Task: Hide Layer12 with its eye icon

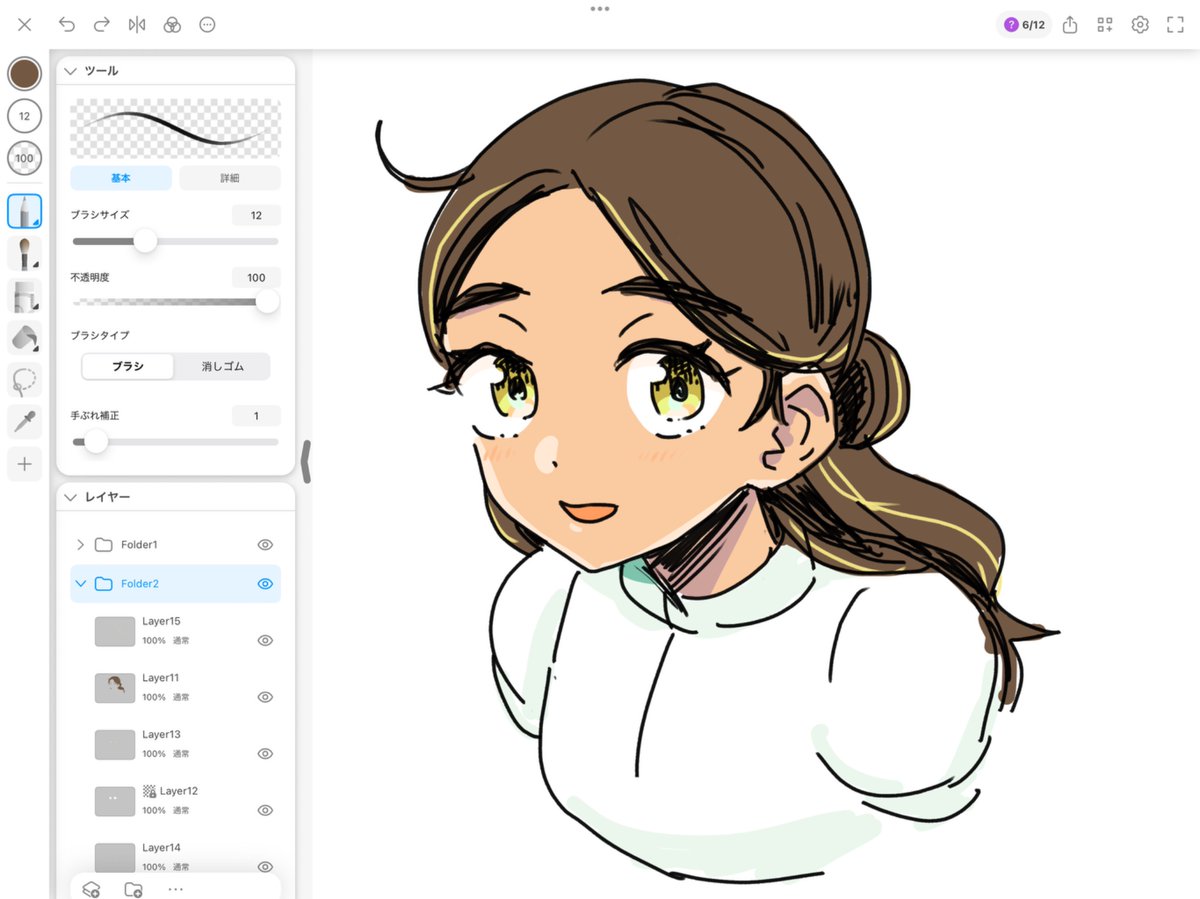Action: tap(265, 810)
